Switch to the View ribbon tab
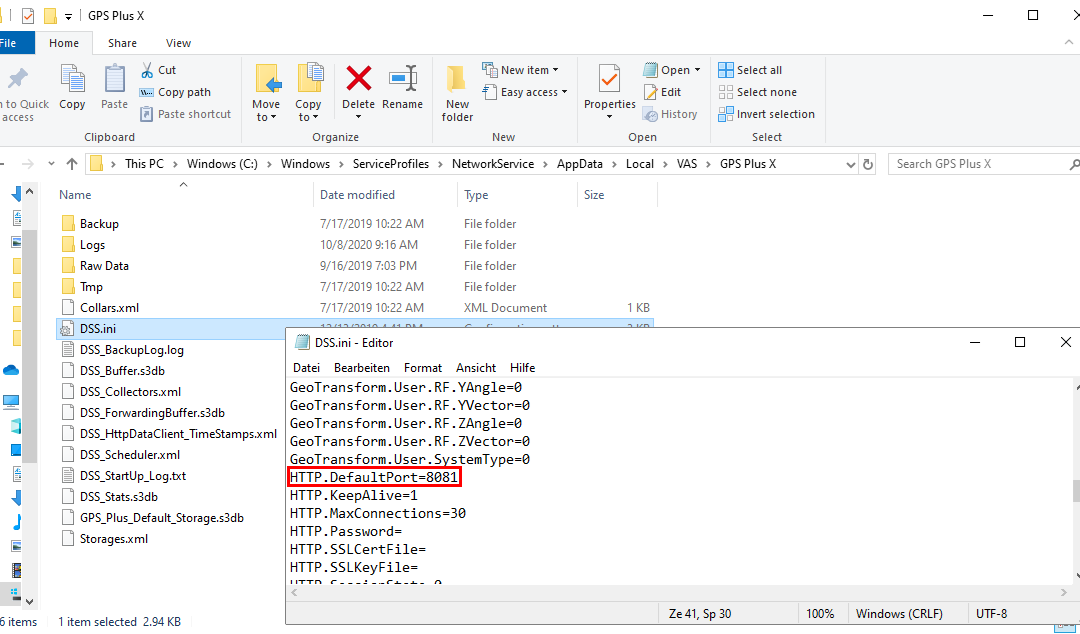 pos(179,43)
